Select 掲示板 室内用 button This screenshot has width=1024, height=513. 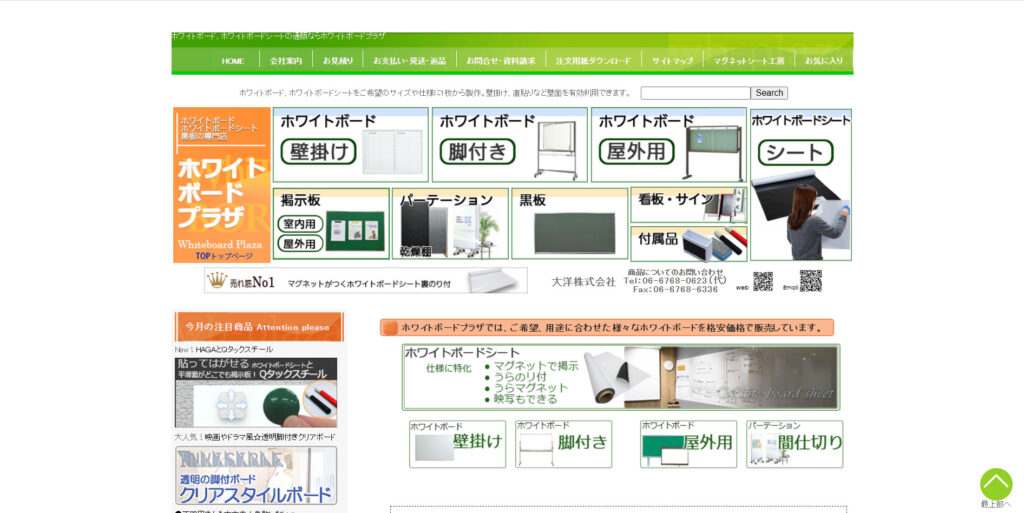click(x=300, y=224)
